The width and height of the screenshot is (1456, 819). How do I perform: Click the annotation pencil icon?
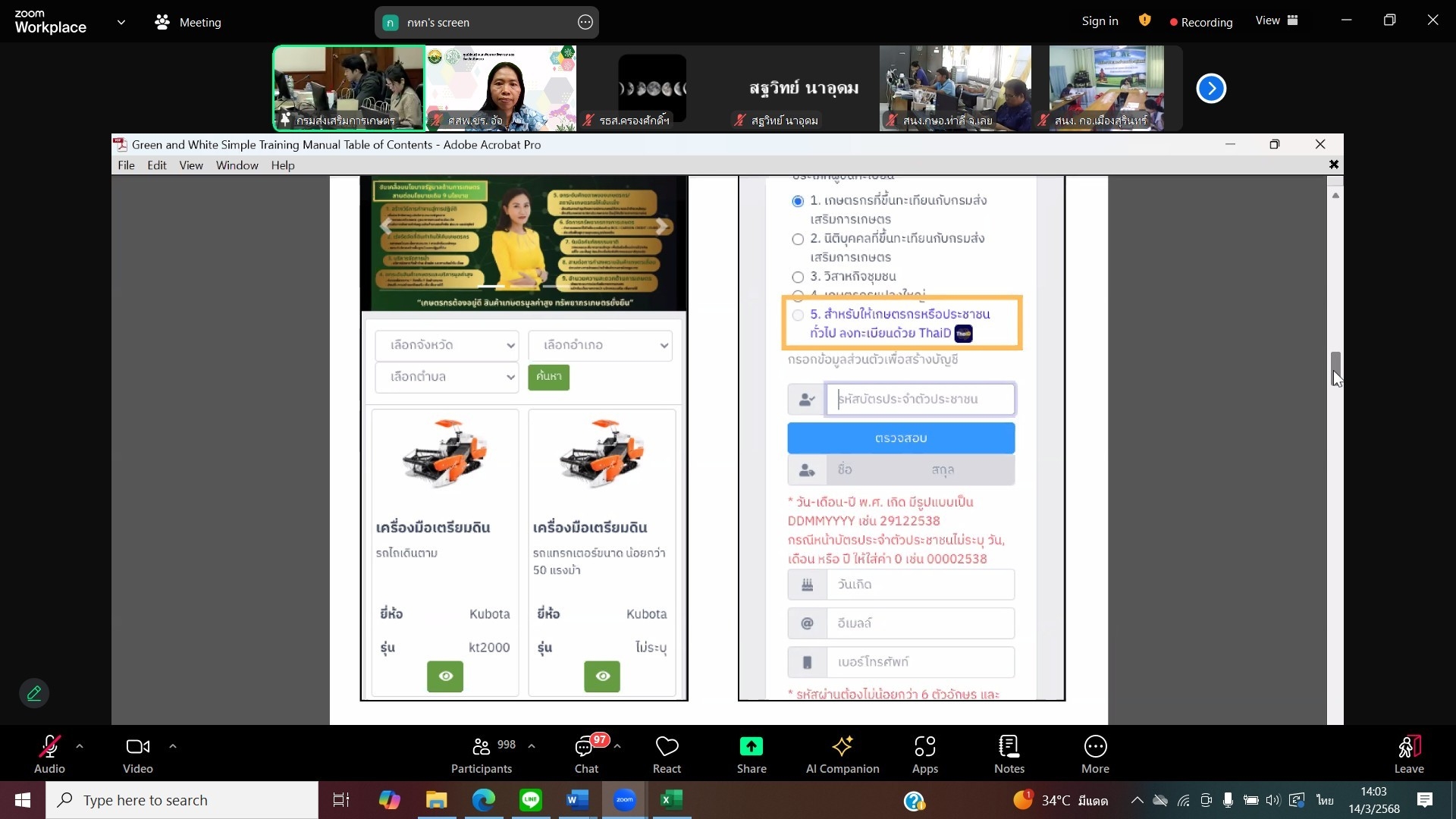[x=34, y=693]
